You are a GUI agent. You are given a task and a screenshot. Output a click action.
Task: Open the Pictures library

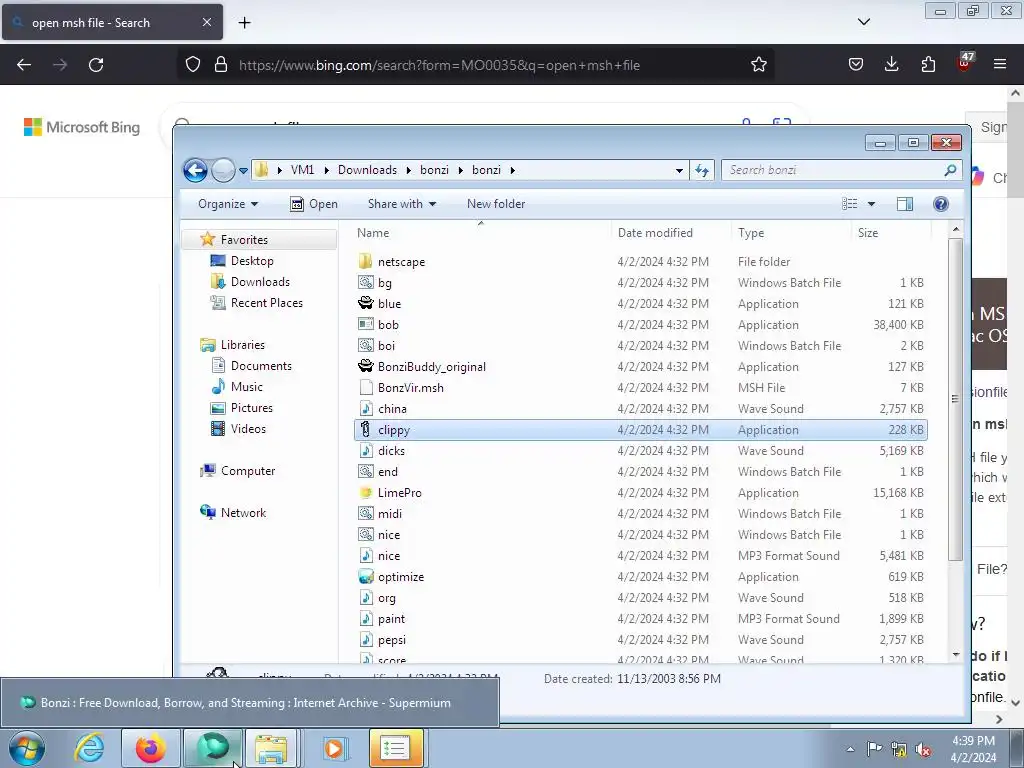point(251,408)
